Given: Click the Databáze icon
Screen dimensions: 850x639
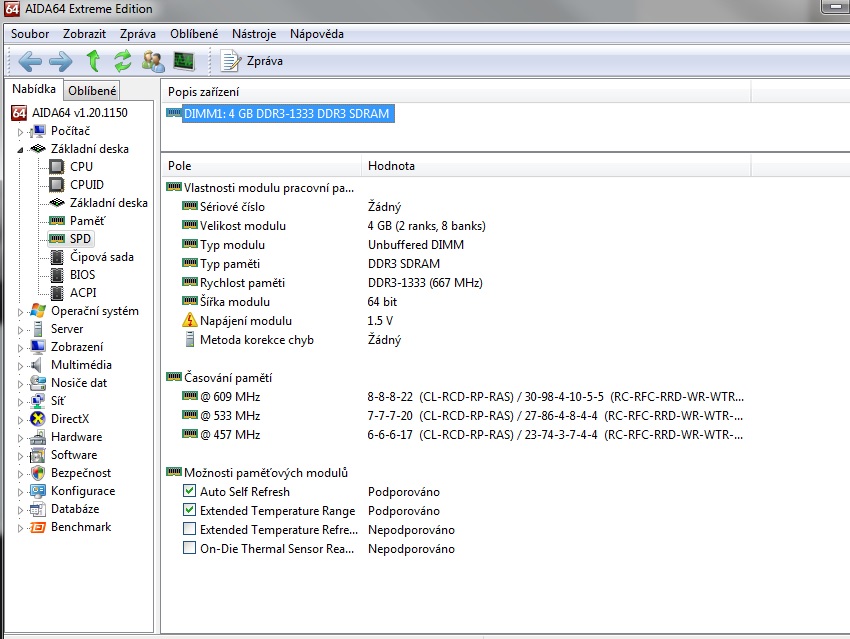Looking at the screenshot, I should [38, 509].
